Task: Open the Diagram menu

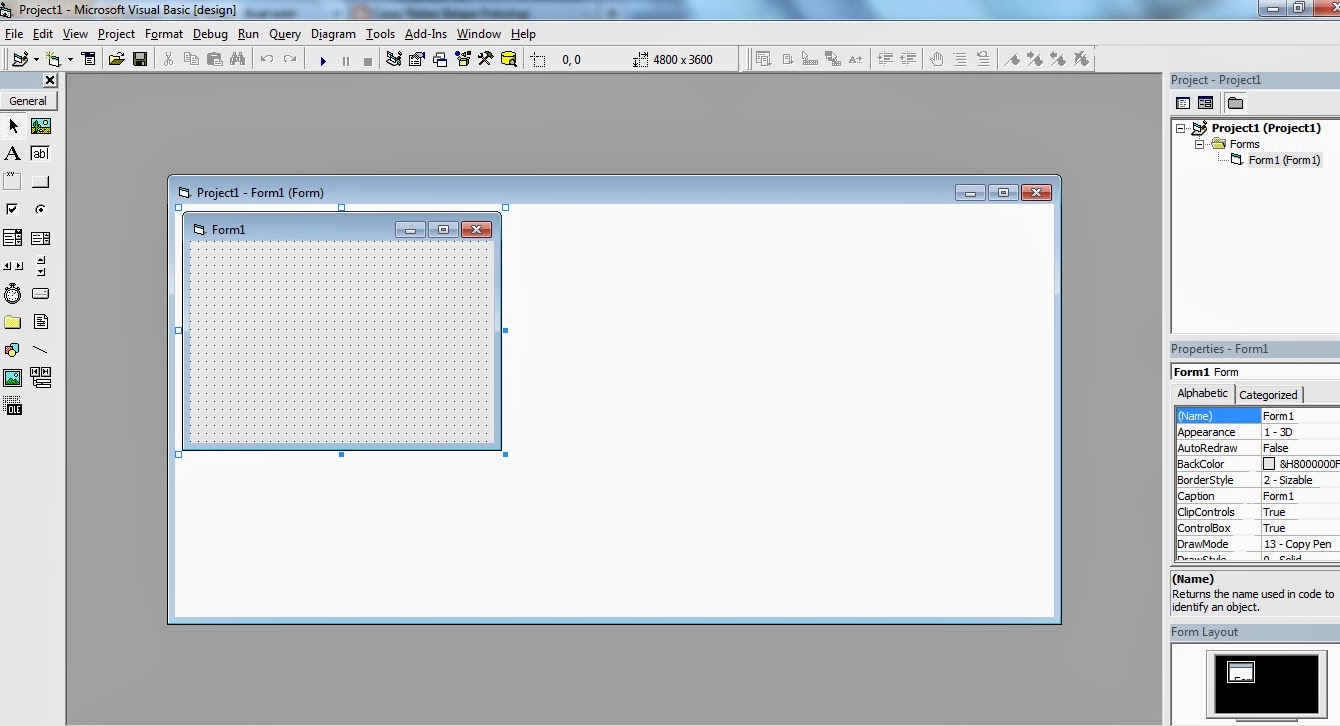Action: [333, 34]
